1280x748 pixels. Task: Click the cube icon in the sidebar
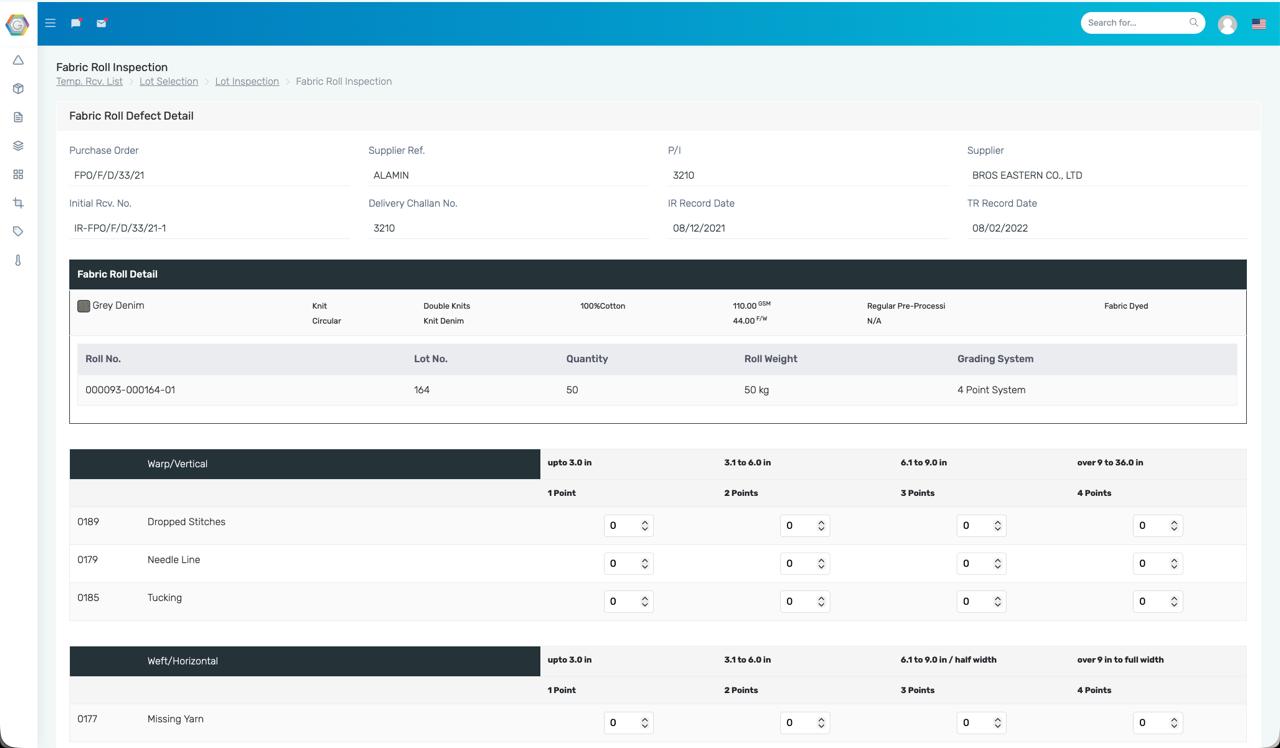18,89
